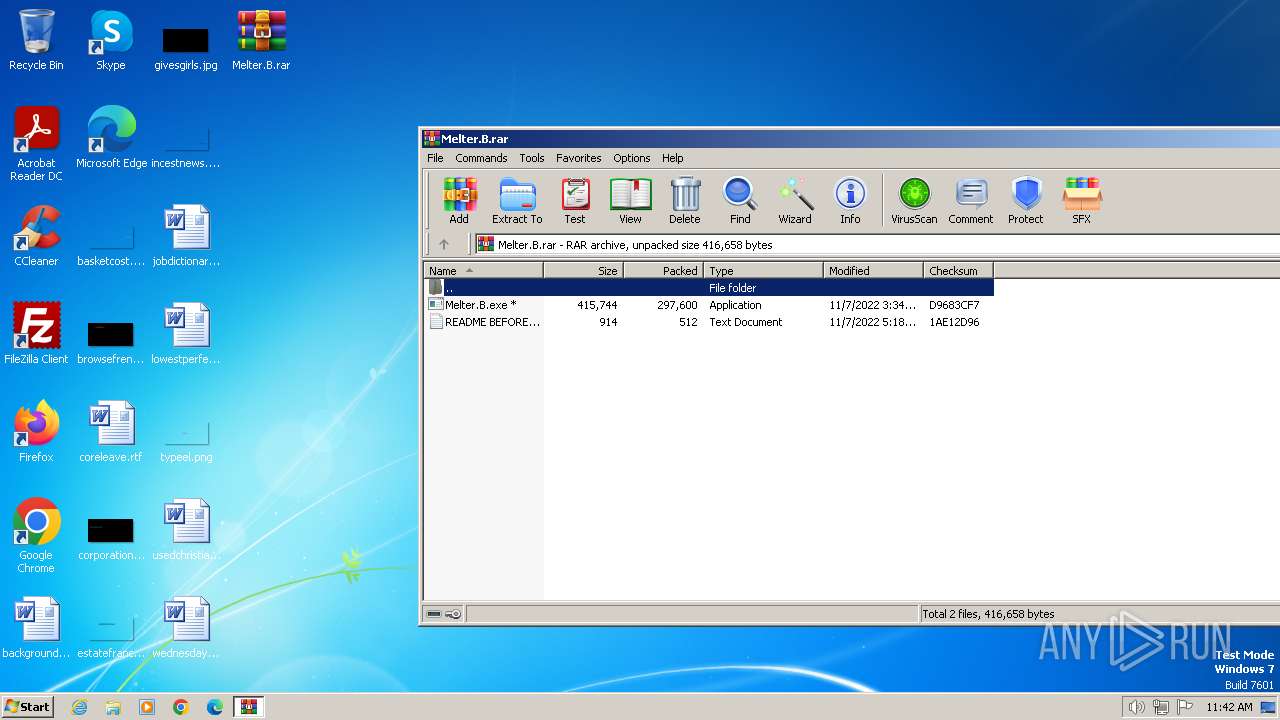Click the Protect archive icon

[x=1026, y=200]
